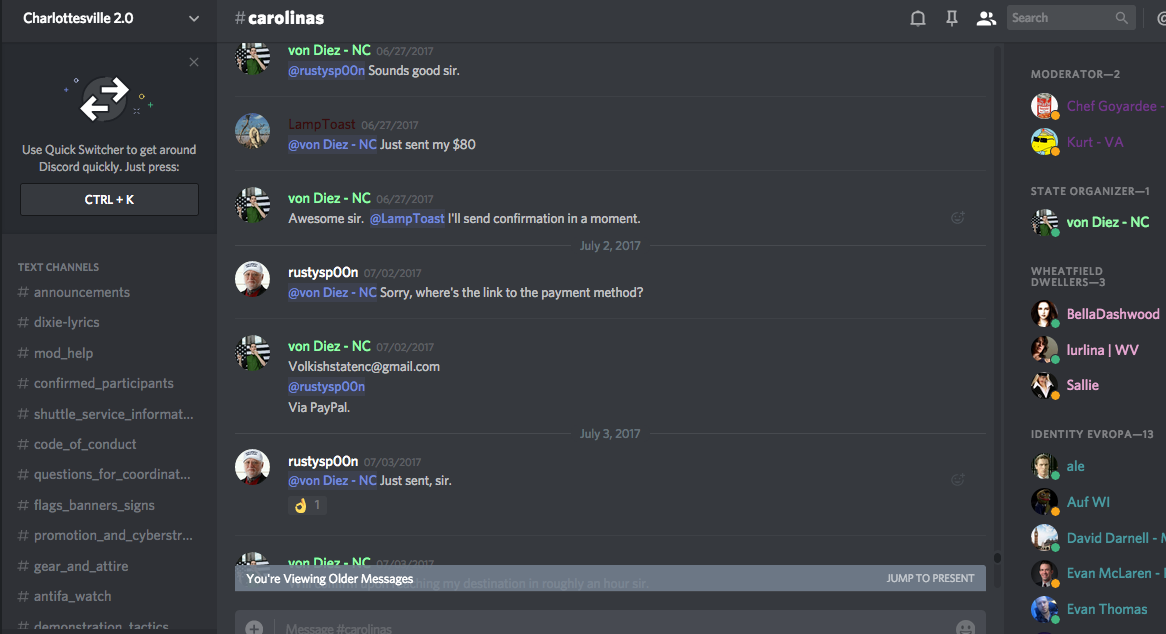Show pinned messages via pin icon

click(952, 19)
